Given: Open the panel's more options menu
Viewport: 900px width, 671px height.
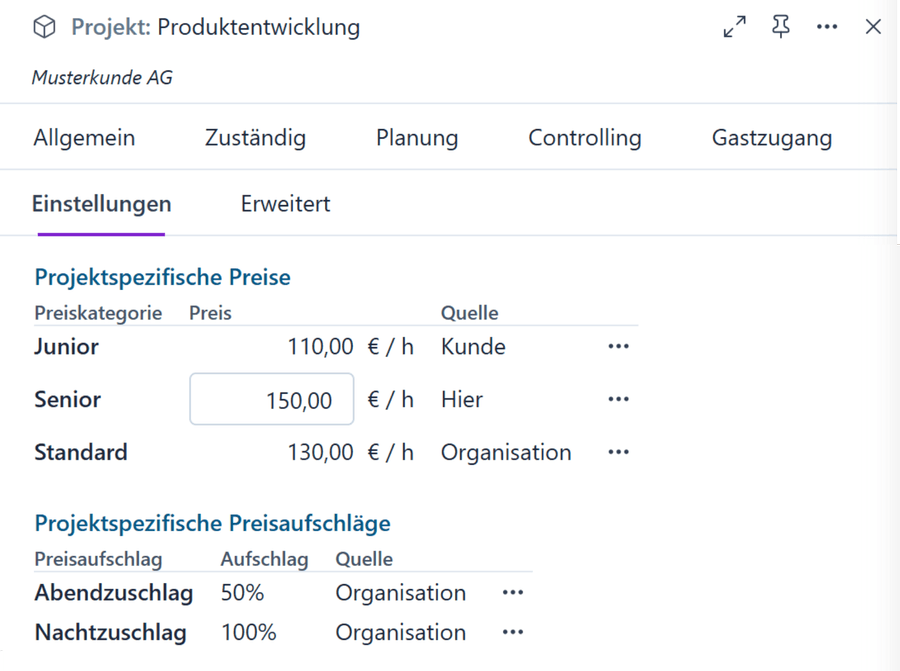Looking at the screenshot, I should coord(827,26).
